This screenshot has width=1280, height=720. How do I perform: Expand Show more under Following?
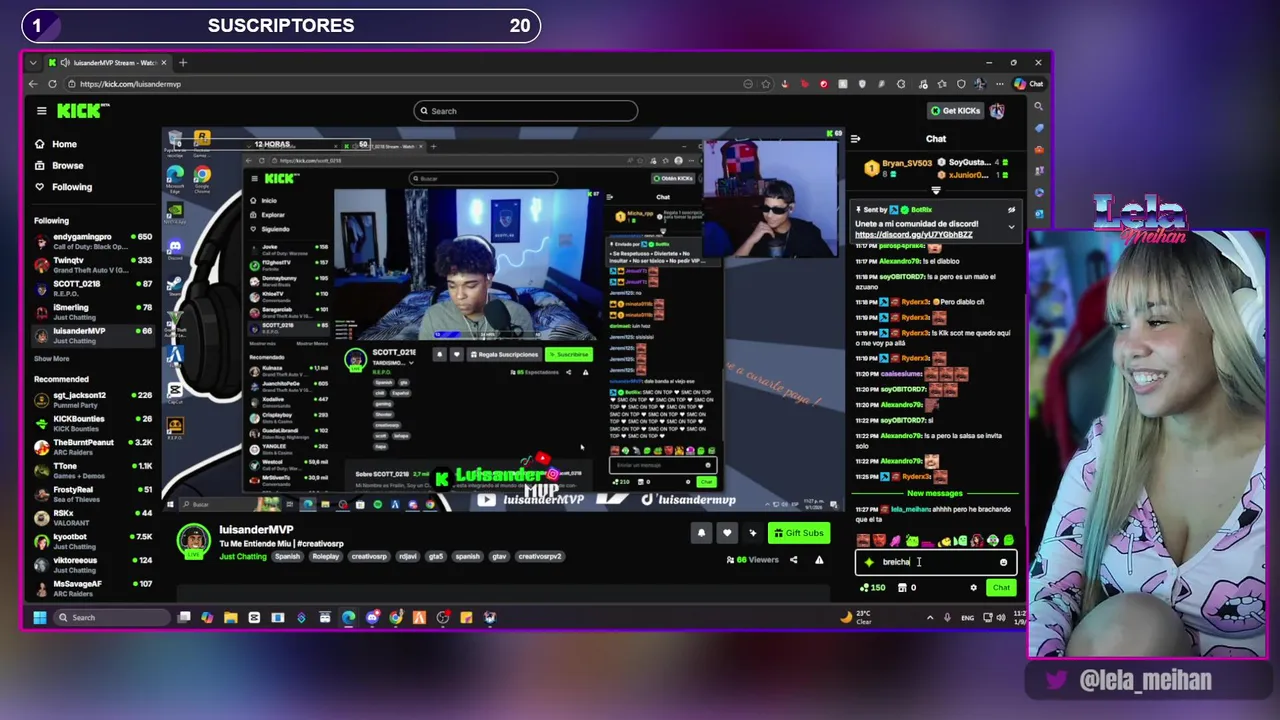point(52,358)
